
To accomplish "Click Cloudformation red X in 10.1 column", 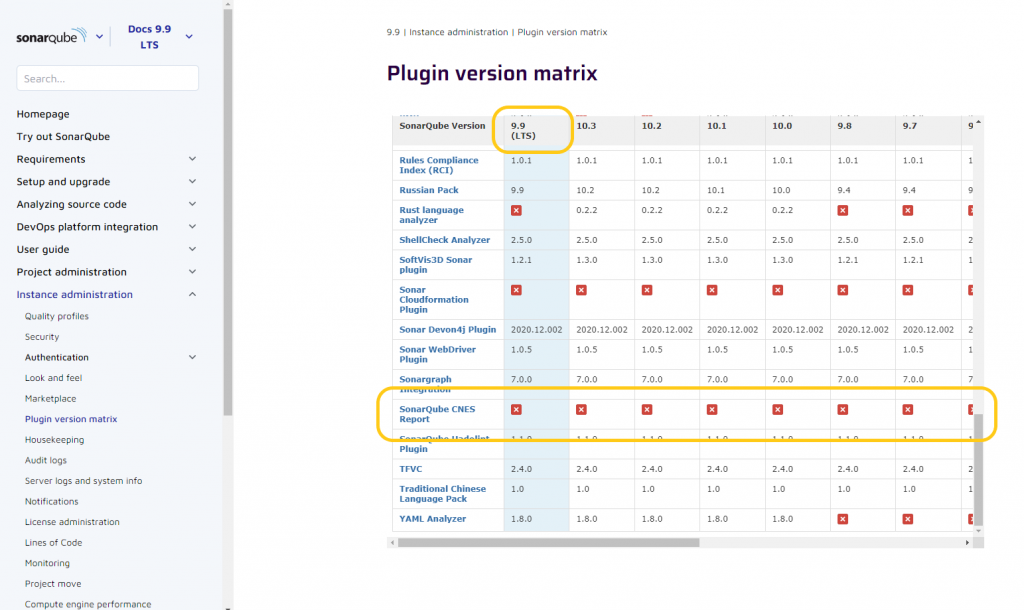I will click(x=712, y=290).
